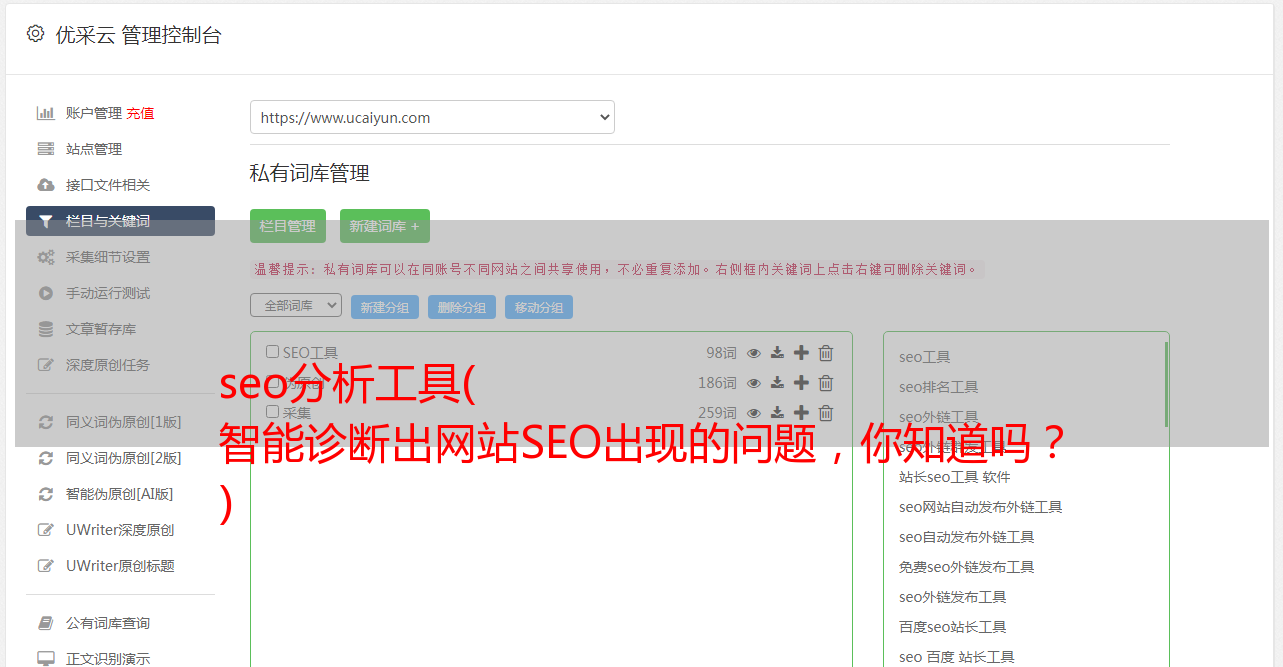Select the active 栏目与关键词 menu item
The image size is (1283, 667).
[120, 221]
